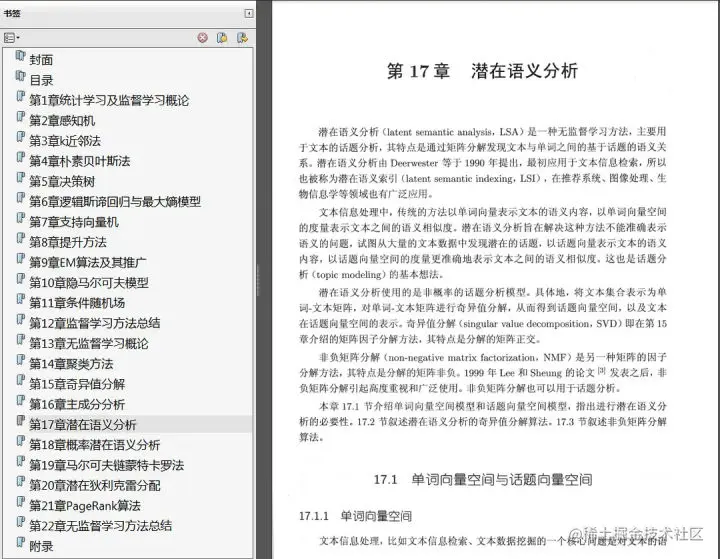
Task: Click the 书签 panel title
Action: (12, 13)
